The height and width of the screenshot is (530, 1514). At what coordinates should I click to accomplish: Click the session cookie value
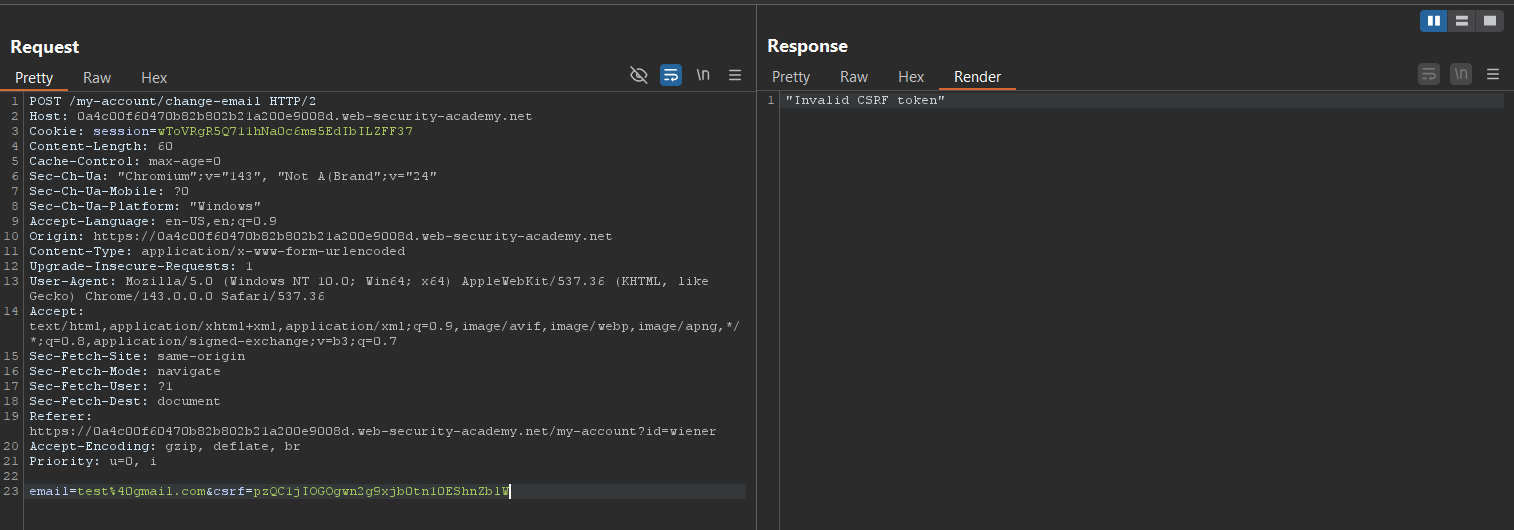coord(285,131)
